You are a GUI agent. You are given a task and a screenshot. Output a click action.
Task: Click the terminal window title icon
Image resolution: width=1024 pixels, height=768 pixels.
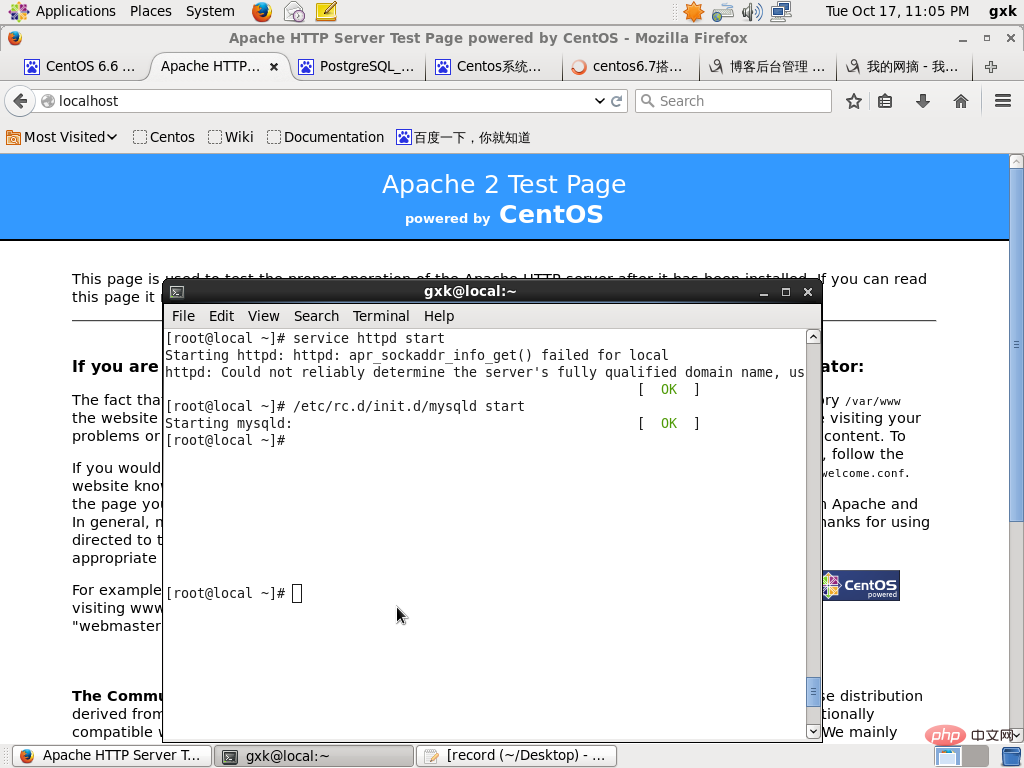pyautogui.click(x=177, y=292)
